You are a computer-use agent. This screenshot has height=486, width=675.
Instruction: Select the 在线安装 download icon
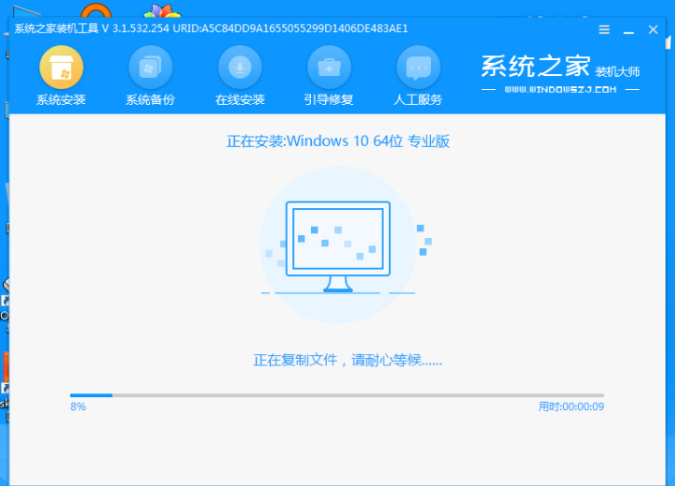tap(240, 67)
